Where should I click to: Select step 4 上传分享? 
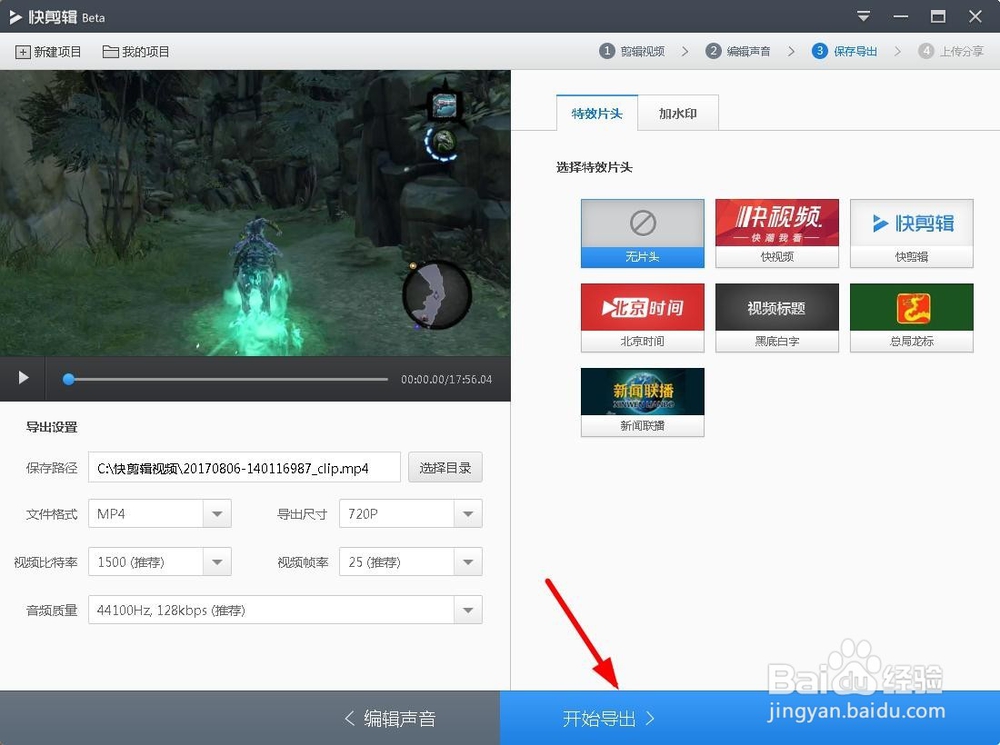[x=951, y=51]
